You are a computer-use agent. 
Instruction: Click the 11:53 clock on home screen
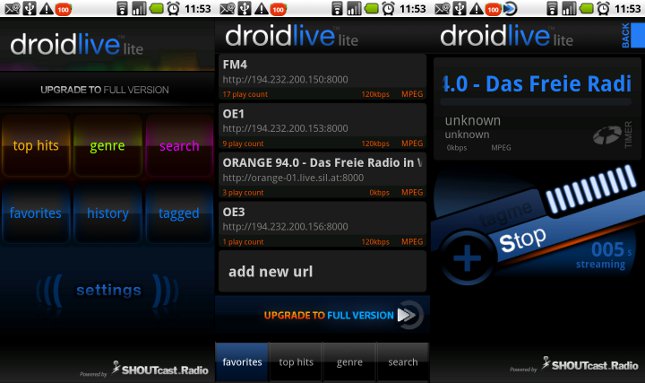[x=198, y=9]
